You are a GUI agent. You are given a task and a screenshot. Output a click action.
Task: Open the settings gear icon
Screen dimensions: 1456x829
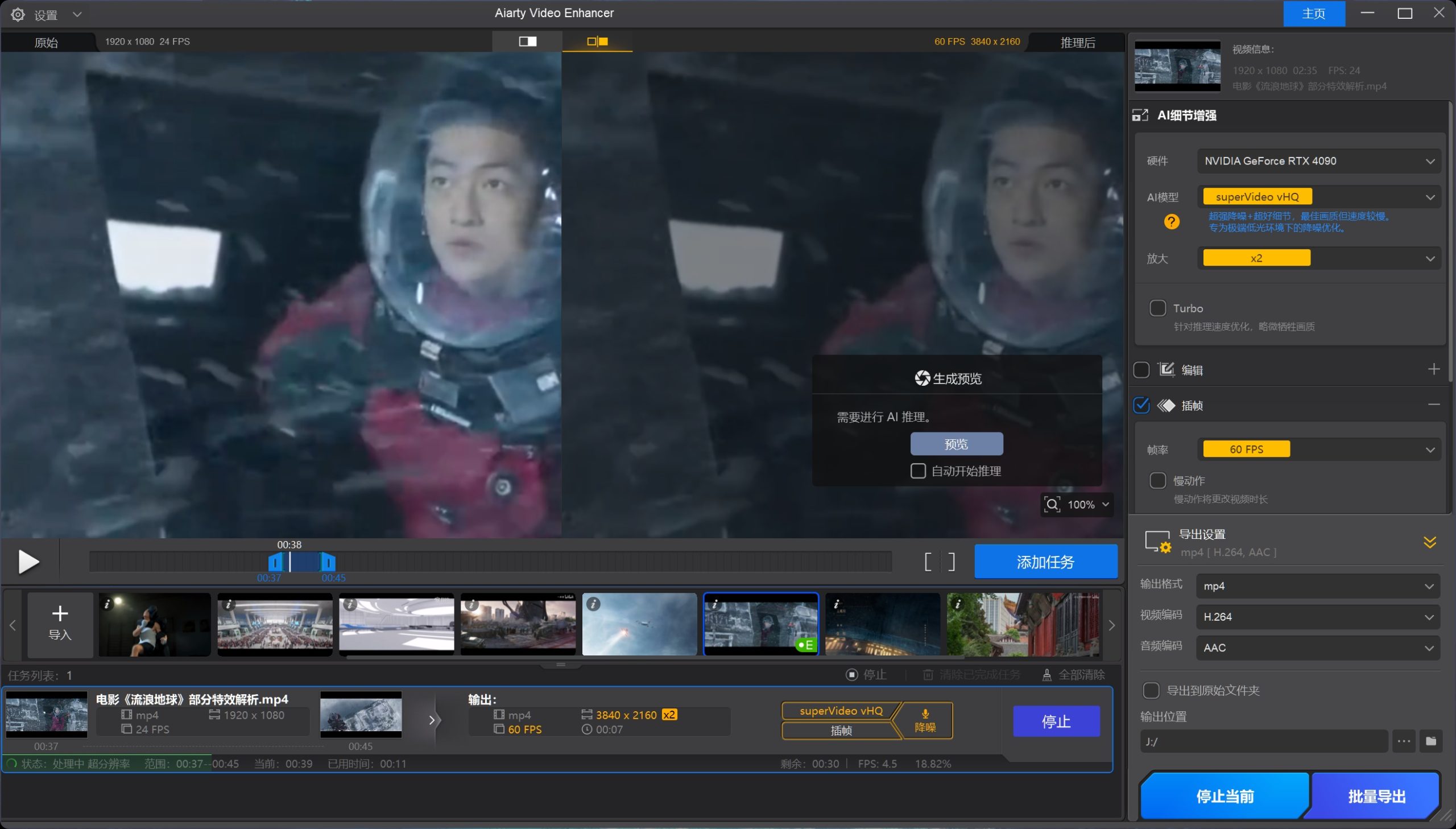(x=18, y=14)
